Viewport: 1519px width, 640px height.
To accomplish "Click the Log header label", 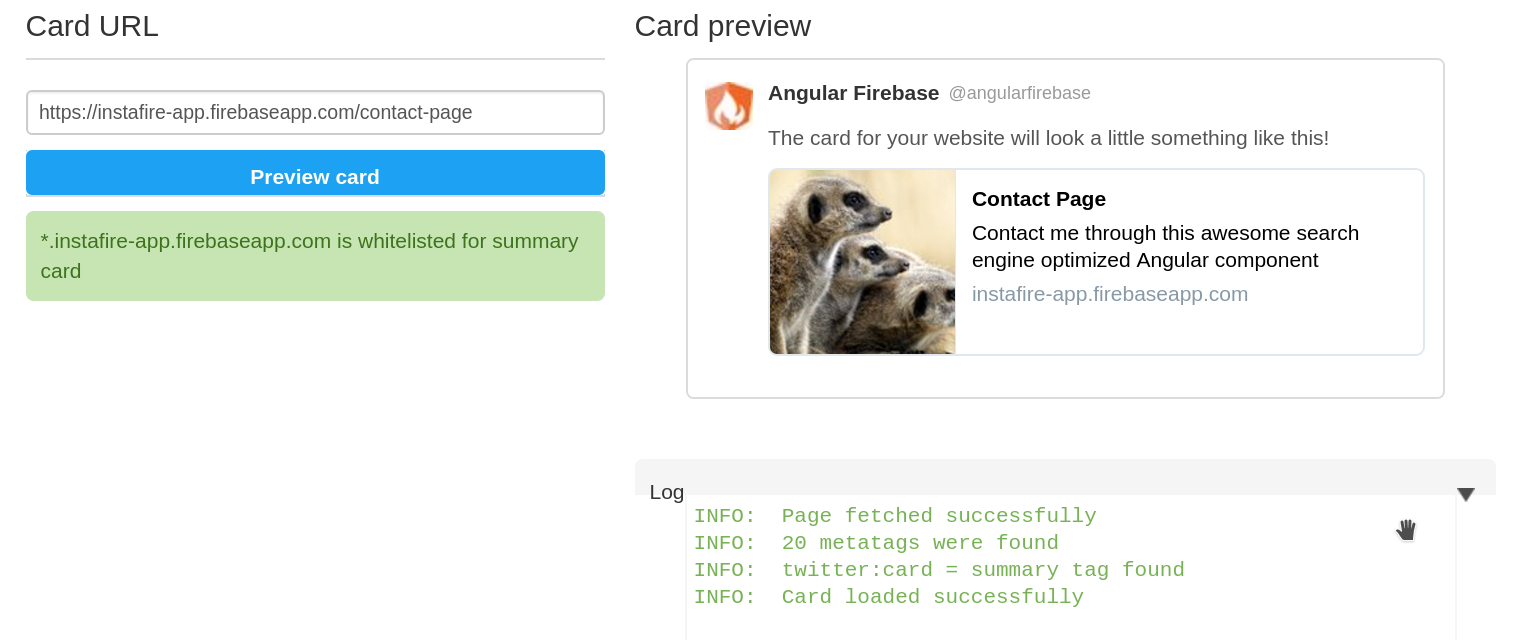I will point(667,492).
